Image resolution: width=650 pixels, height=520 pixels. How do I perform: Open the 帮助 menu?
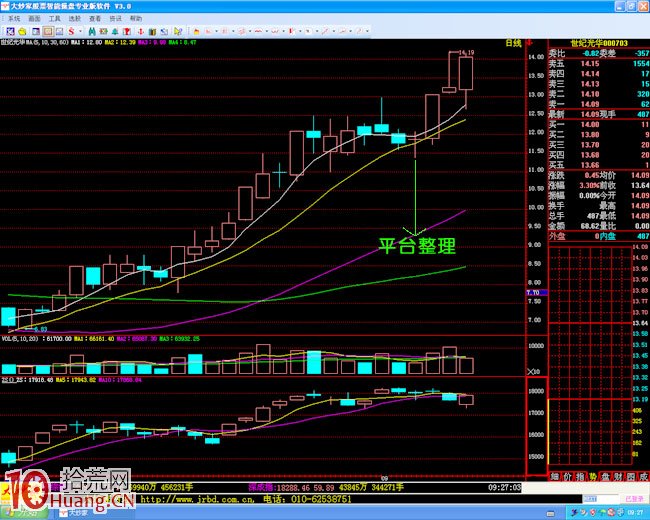pos(136,19)
